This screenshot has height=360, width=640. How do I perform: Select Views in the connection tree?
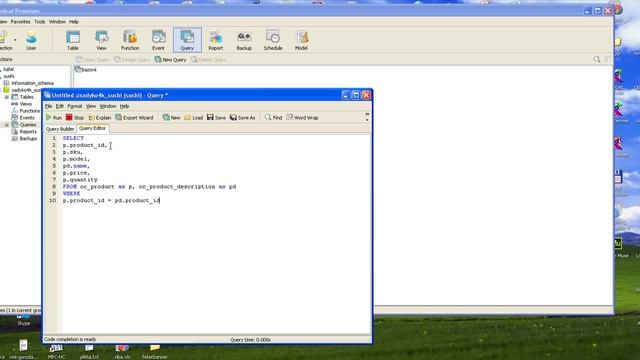(25, 104)
